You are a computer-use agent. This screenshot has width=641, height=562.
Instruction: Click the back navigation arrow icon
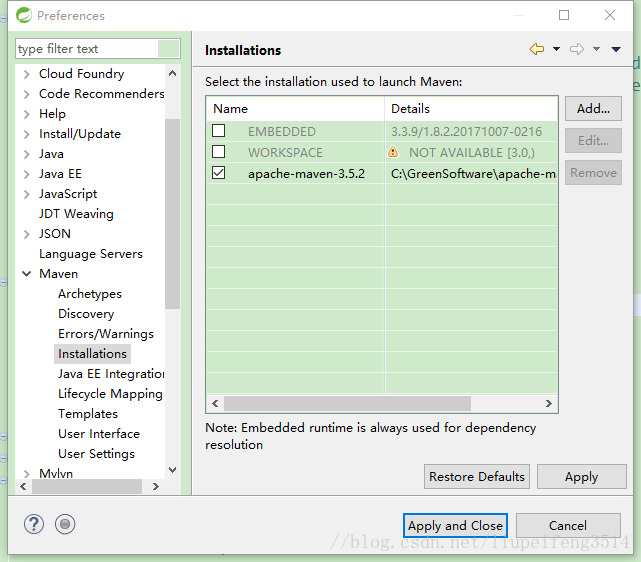(537, 49)
